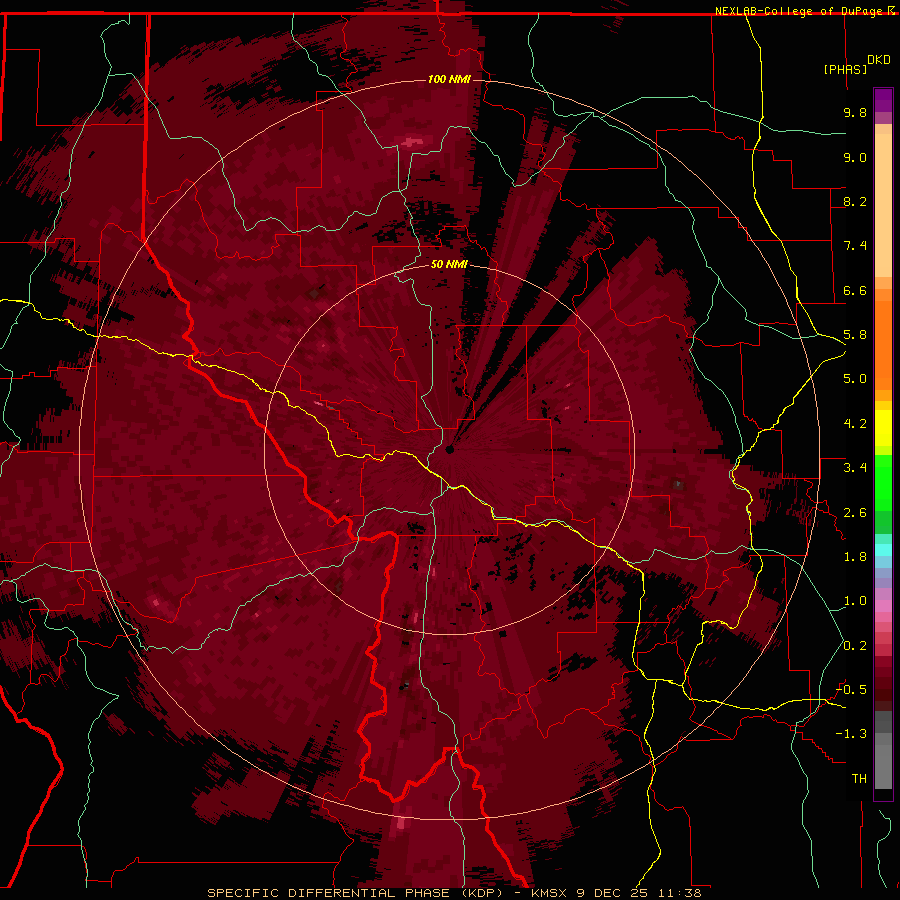The image size is (900, 900).
Task: Select the 6.6 scale value
Action: coord(855,290)
